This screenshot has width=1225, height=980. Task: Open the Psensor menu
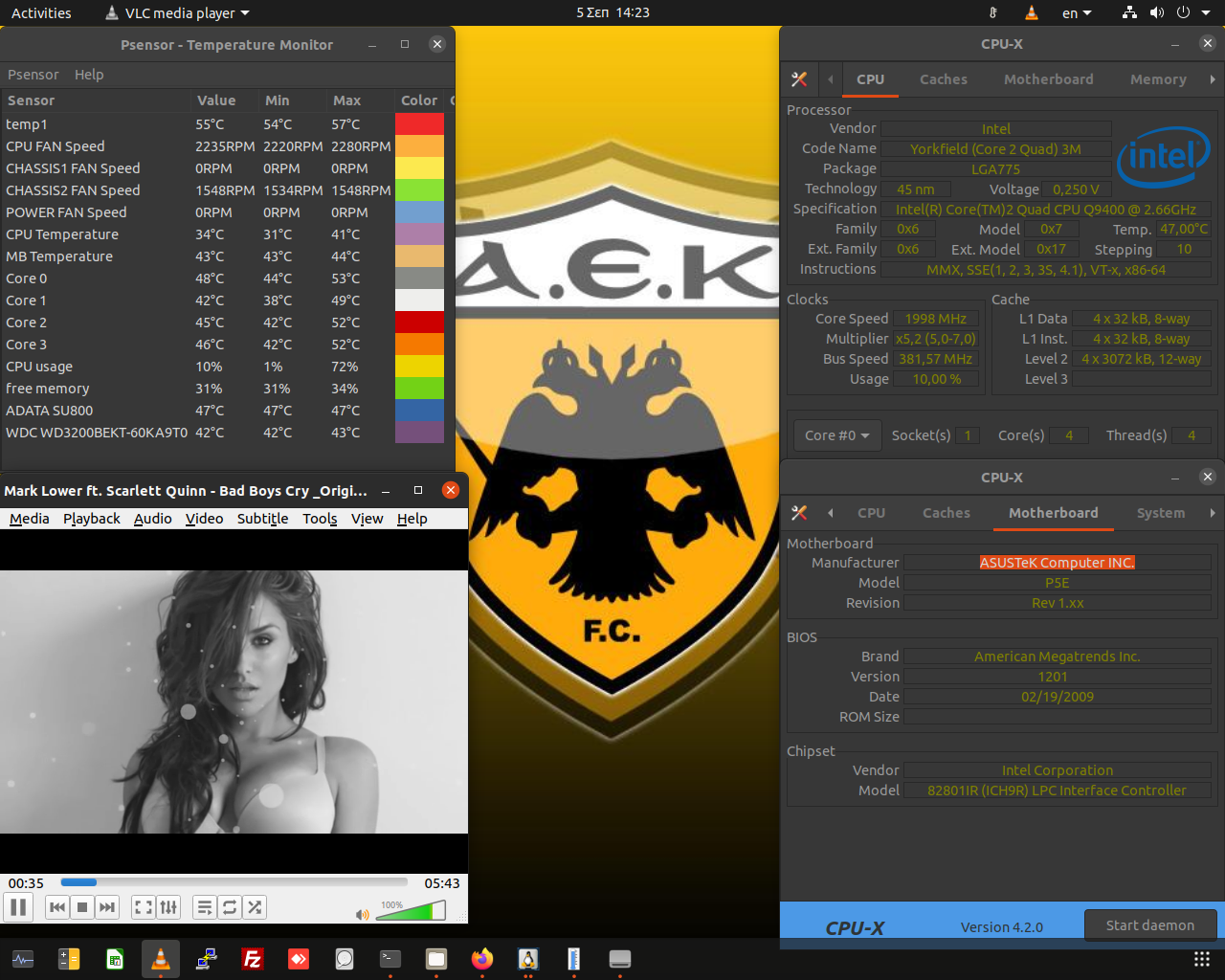coord(33,75)
